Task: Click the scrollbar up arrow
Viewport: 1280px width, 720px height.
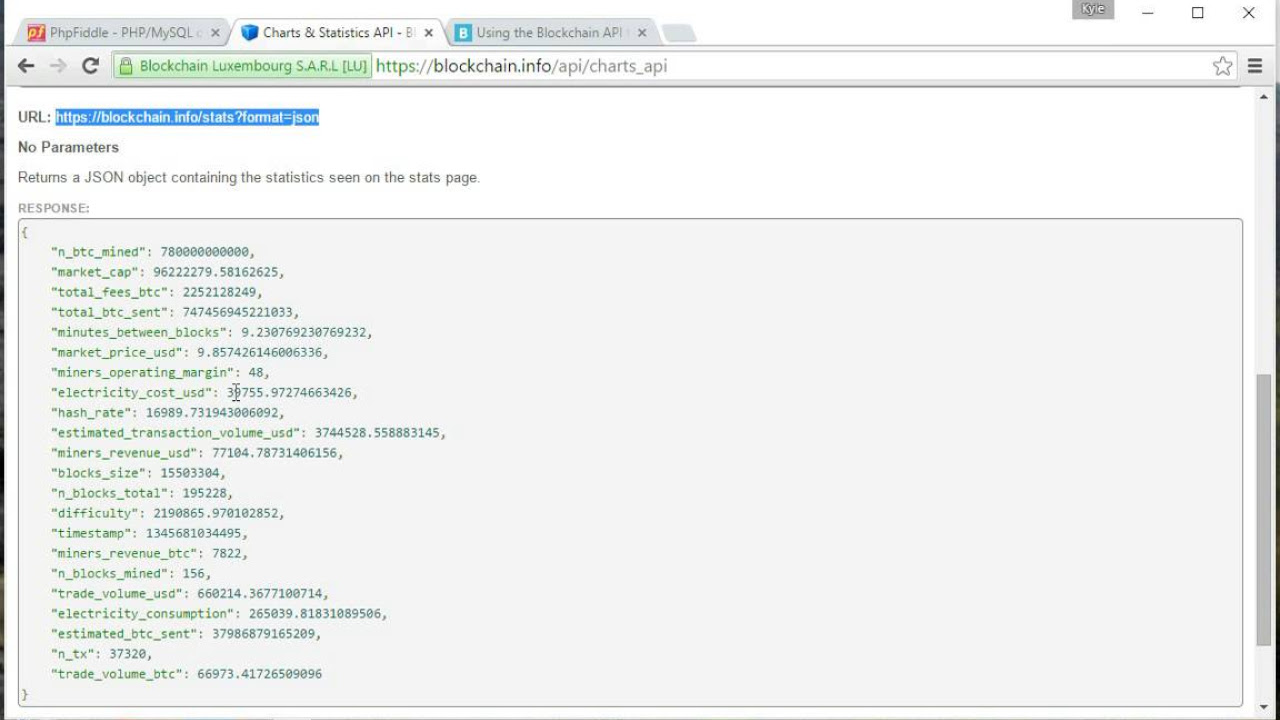Action: point(1264,97)
